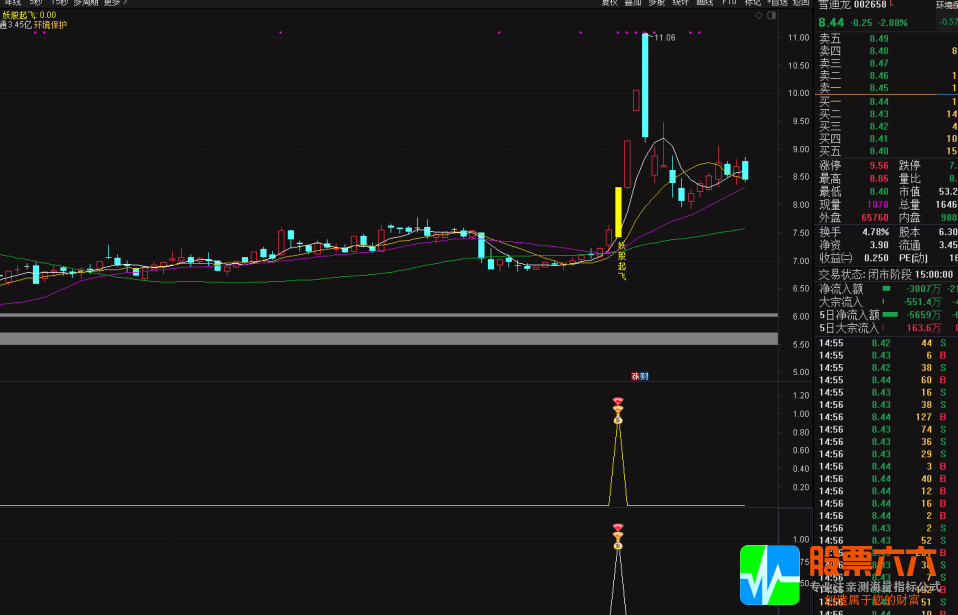This screenshot has width=958, height=615.
Task: Click the yellow 妖股起飞 signal bar on the chart
Action: (x=619, y=212)
